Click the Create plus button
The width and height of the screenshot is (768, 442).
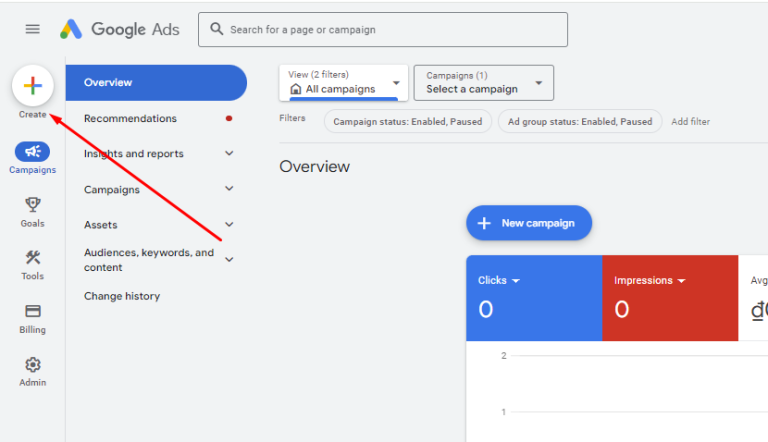click(x=33, y=86)
